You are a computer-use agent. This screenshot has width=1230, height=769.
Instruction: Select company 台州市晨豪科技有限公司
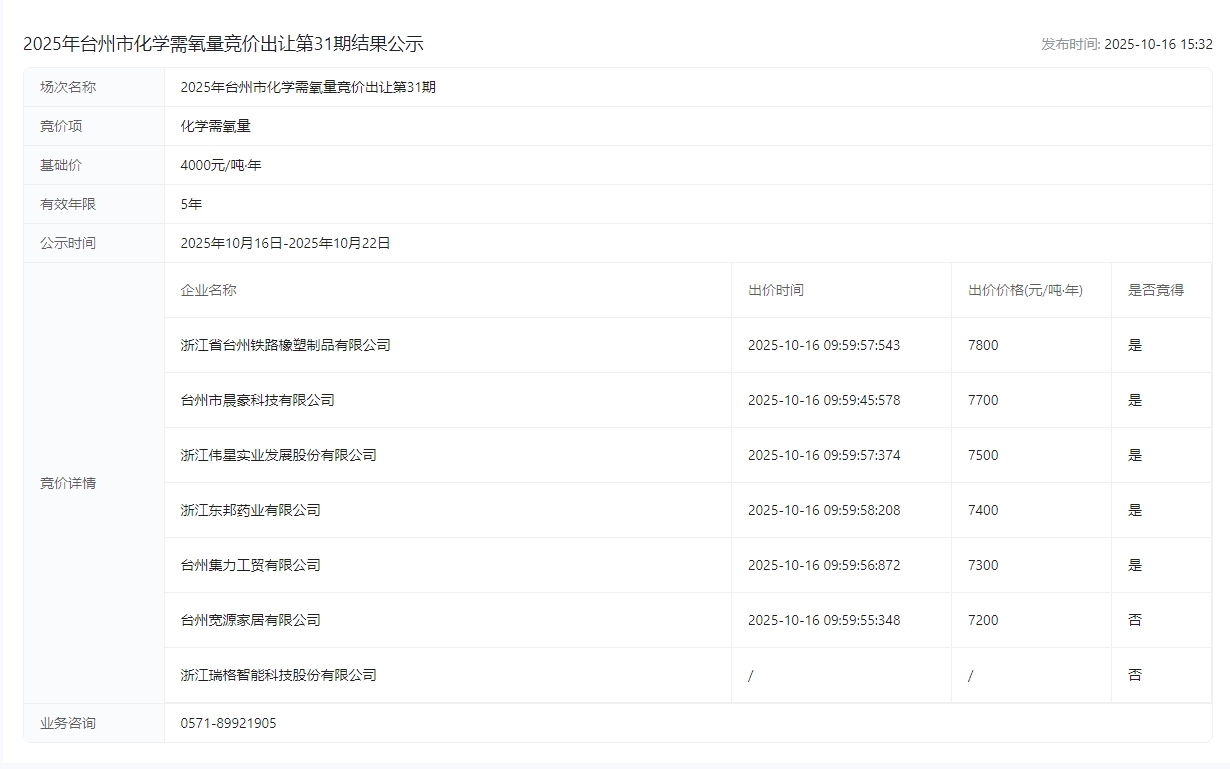click(257, 400)
